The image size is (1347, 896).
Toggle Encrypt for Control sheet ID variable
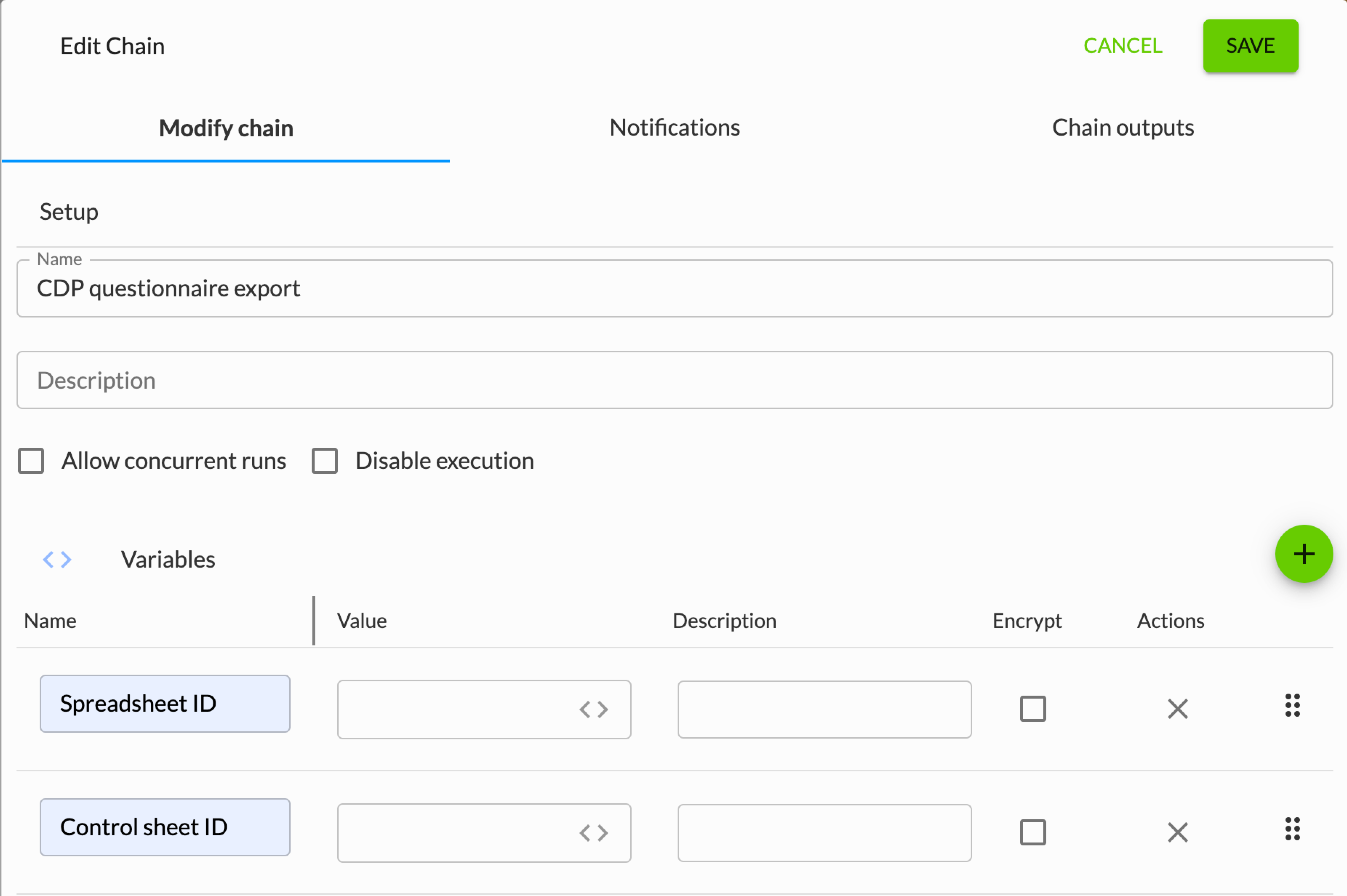click(x=1033, y=832)
